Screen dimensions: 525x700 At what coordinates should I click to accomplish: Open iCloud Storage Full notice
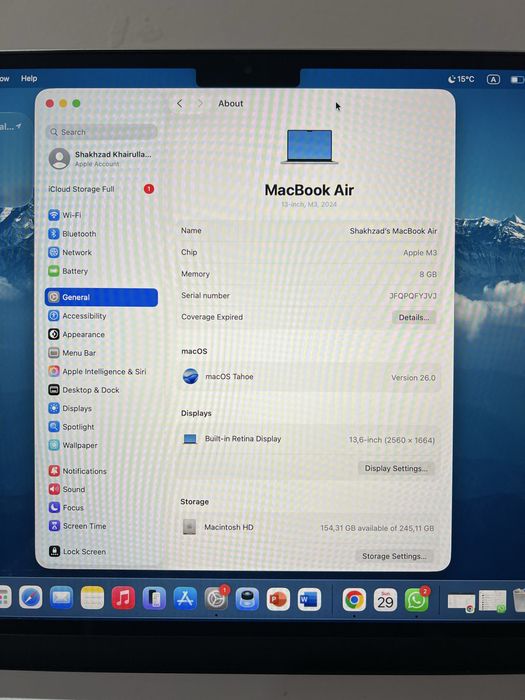(101, 189)
